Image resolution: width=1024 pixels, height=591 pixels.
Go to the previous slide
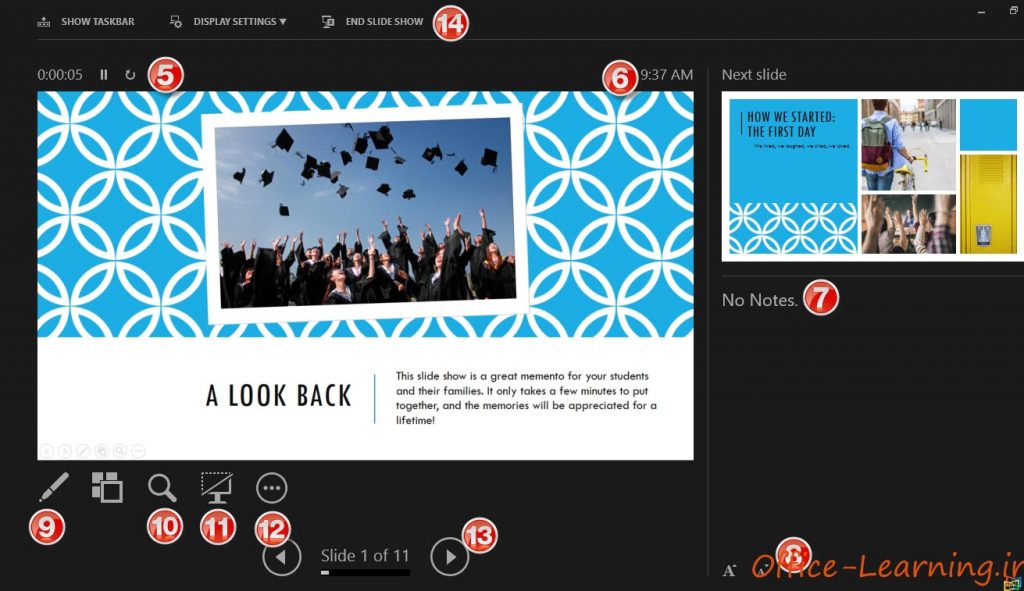pos(282,557)
